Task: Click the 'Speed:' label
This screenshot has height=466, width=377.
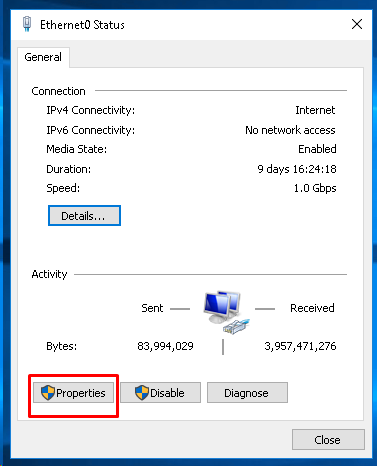Action: tap(63, 188)
